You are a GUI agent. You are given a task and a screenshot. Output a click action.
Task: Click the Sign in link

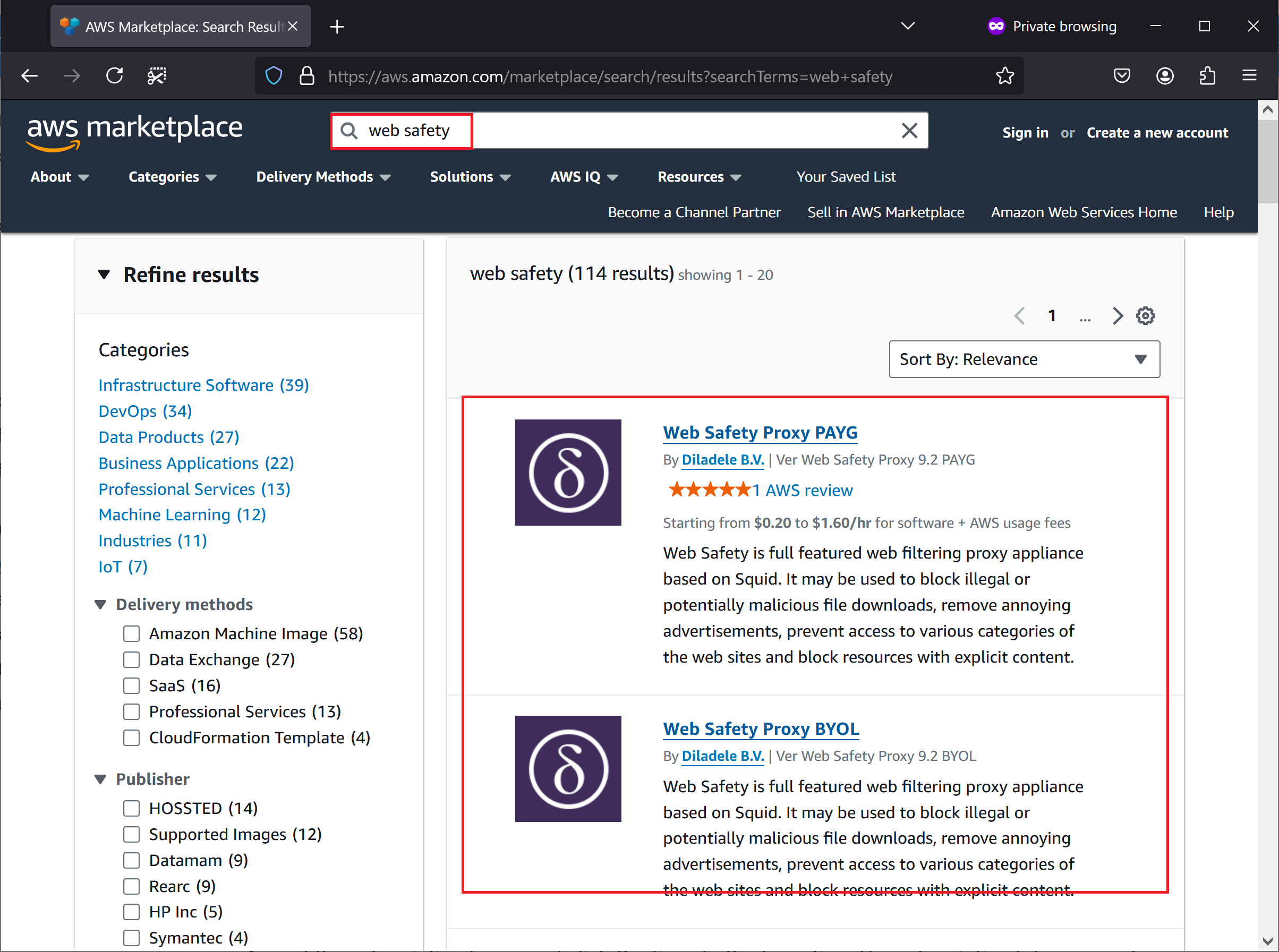click(1025, 133)
